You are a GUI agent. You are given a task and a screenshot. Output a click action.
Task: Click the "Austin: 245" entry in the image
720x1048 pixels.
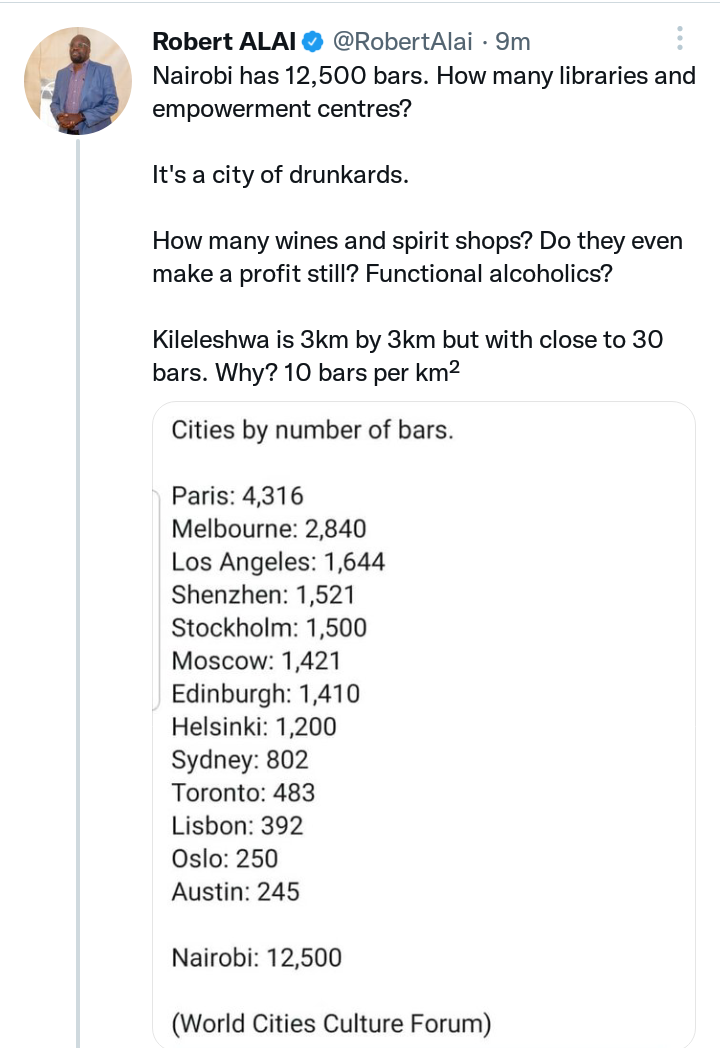(235, 892)
